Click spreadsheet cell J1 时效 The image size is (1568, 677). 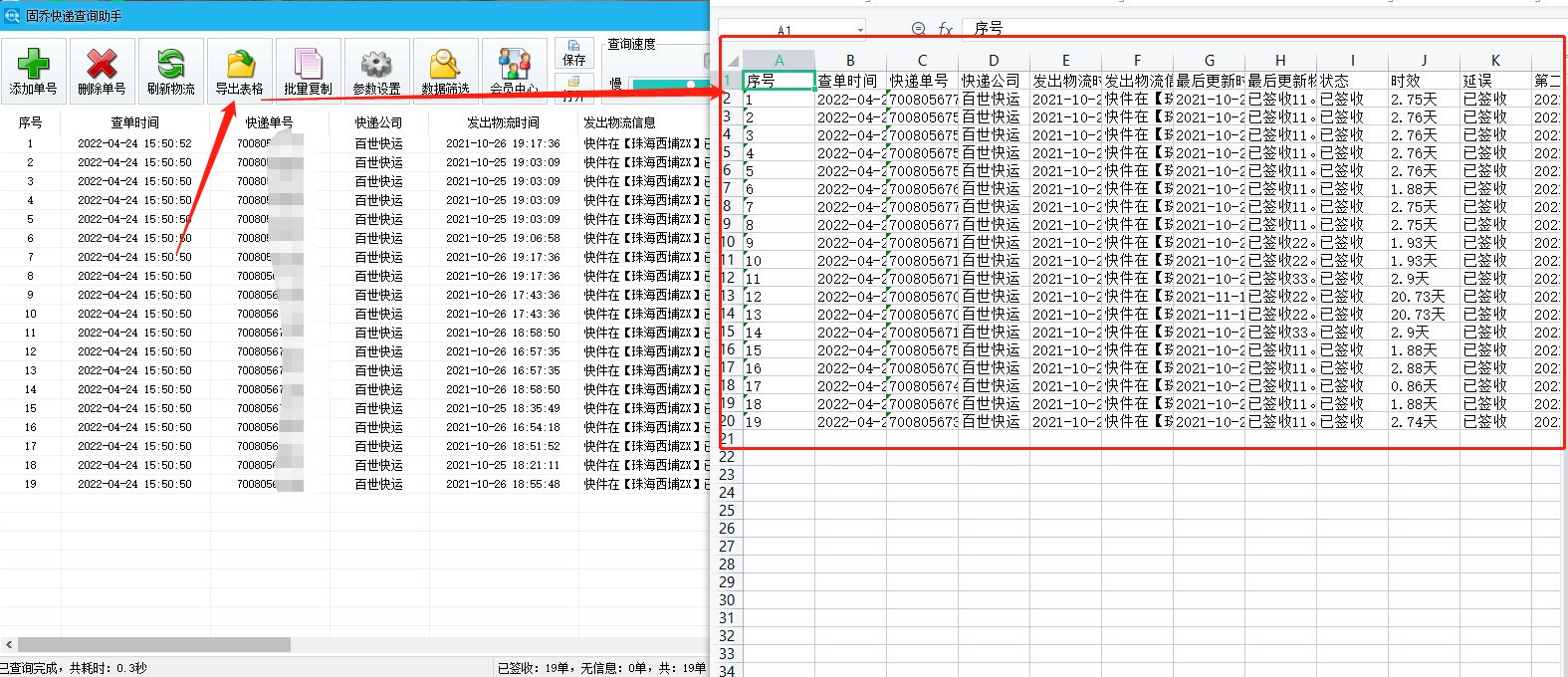pos(1424,81)
